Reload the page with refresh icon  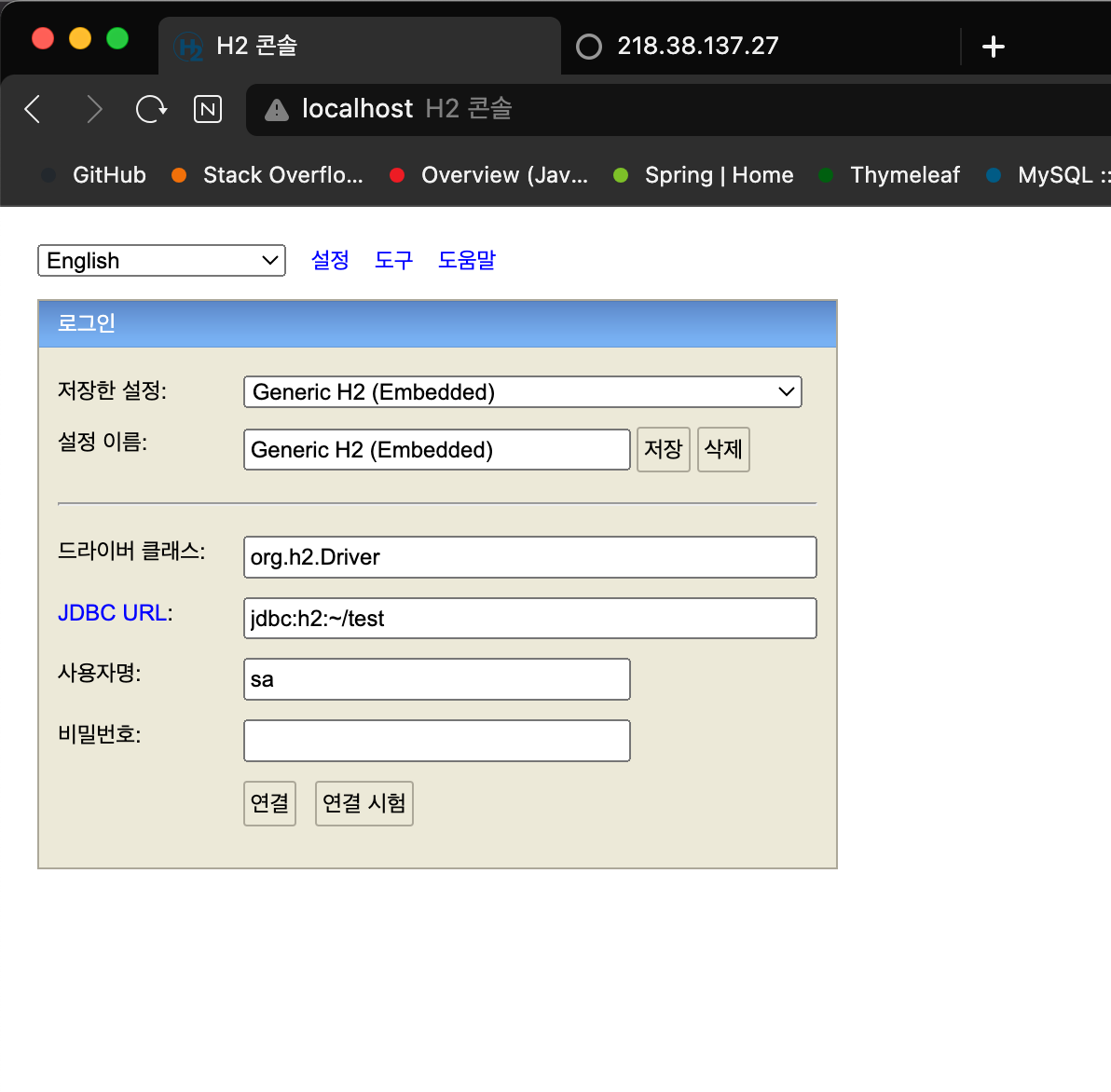151,109
